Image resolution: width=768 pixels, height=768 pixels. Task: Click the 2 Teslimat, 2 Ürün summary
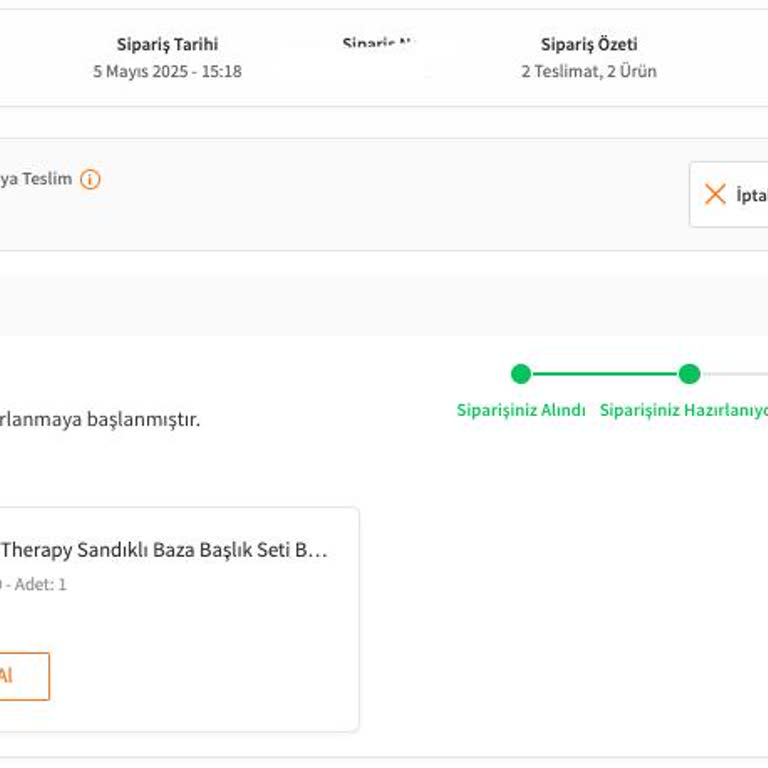pyautogui.click(x=589, y=72)
